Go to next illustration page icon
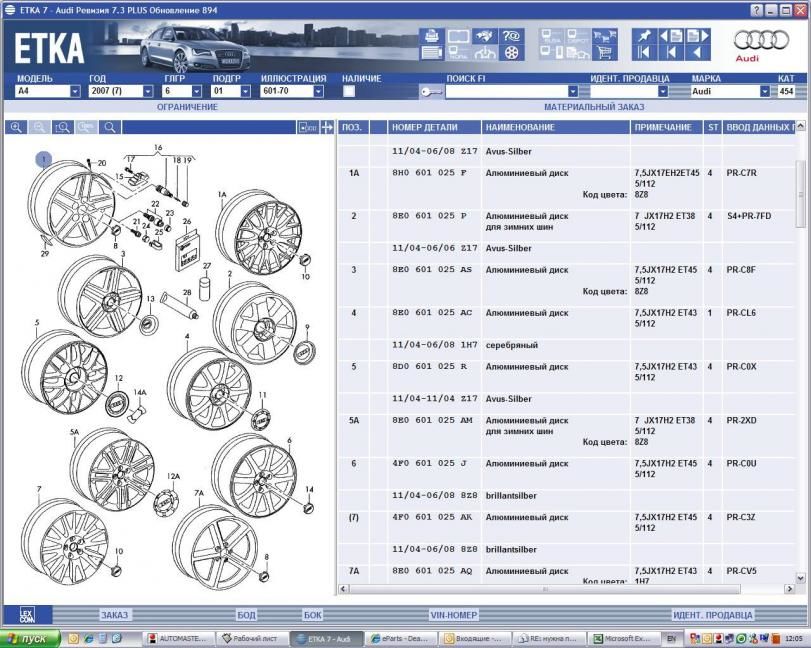811x648 pixels. 698,36
